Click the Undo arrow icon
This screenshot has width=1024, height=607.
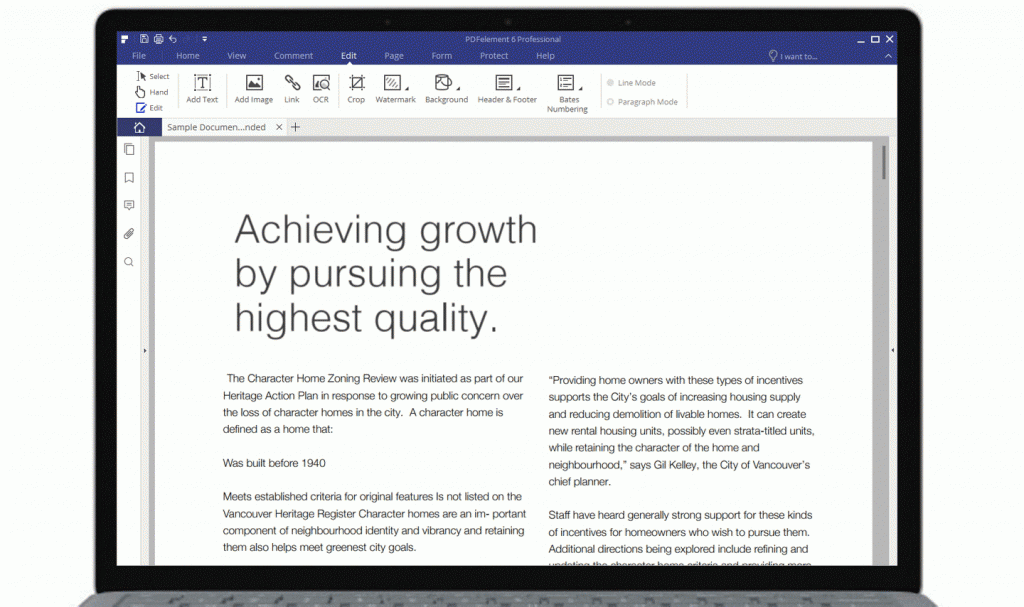[173, 39]
